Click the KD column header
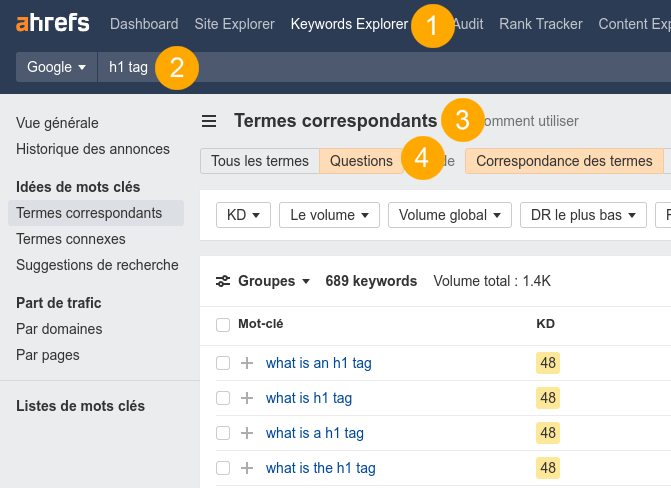Image resolution: width=671 pixels, height=488 pixels. tap(545, 324)
